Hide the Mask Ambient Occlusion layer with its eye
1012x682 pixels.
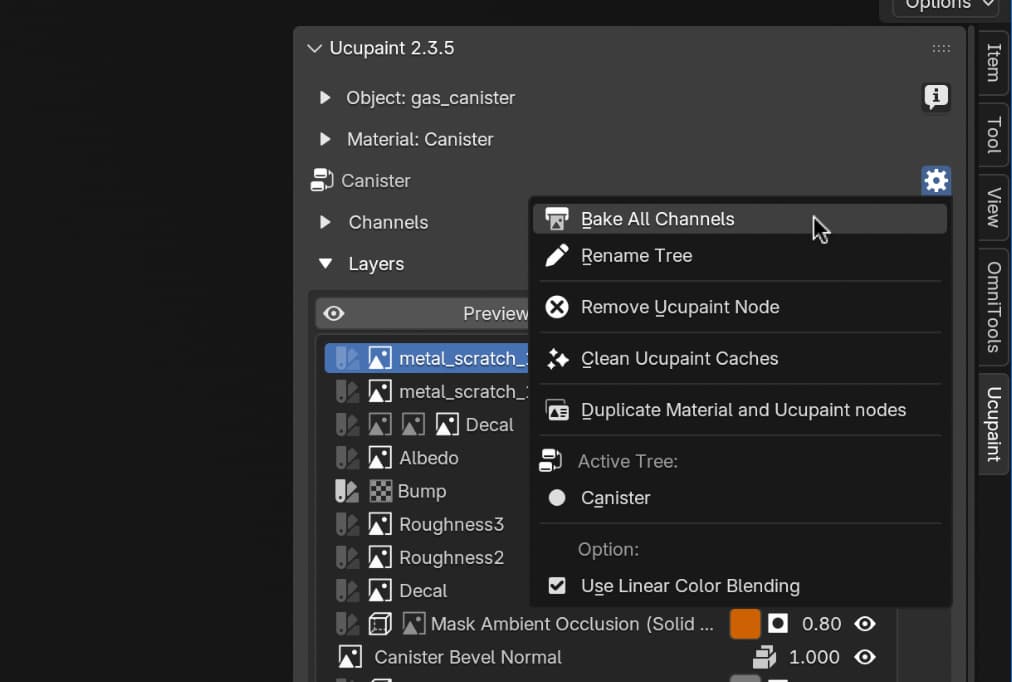865,624
